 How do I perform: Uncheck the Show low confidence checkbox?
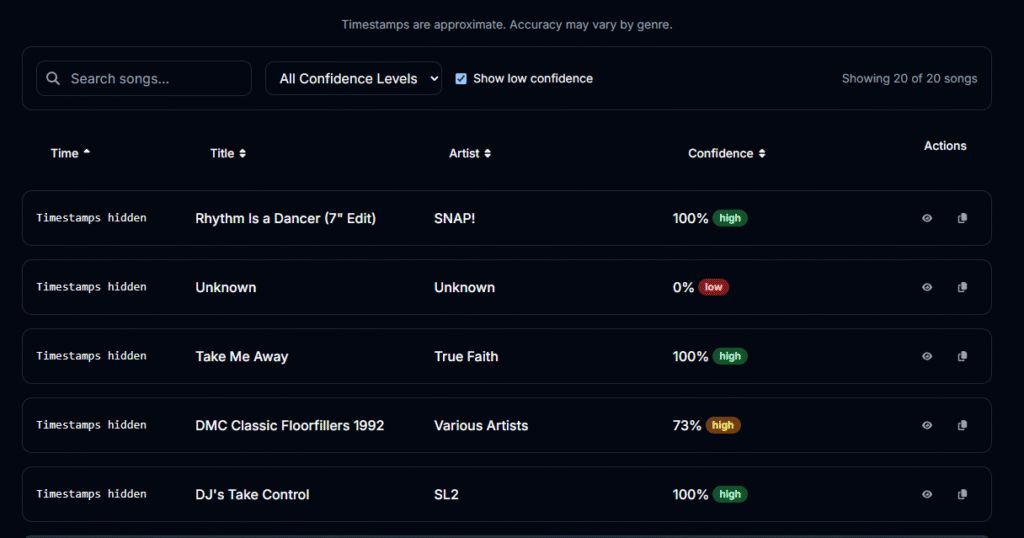(x=461, y=79)
